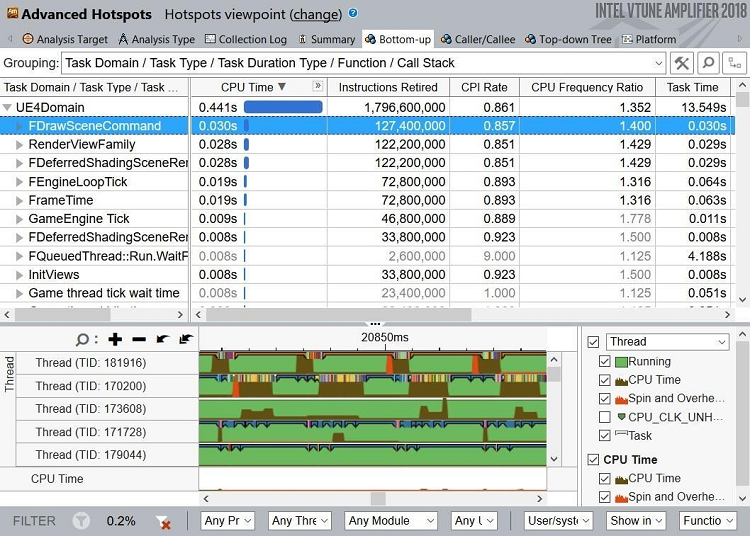Image resolution: width=750 pixels, height=536 pixels.
Task: Open the Analysis Type tab
Action: coord(157,39)
